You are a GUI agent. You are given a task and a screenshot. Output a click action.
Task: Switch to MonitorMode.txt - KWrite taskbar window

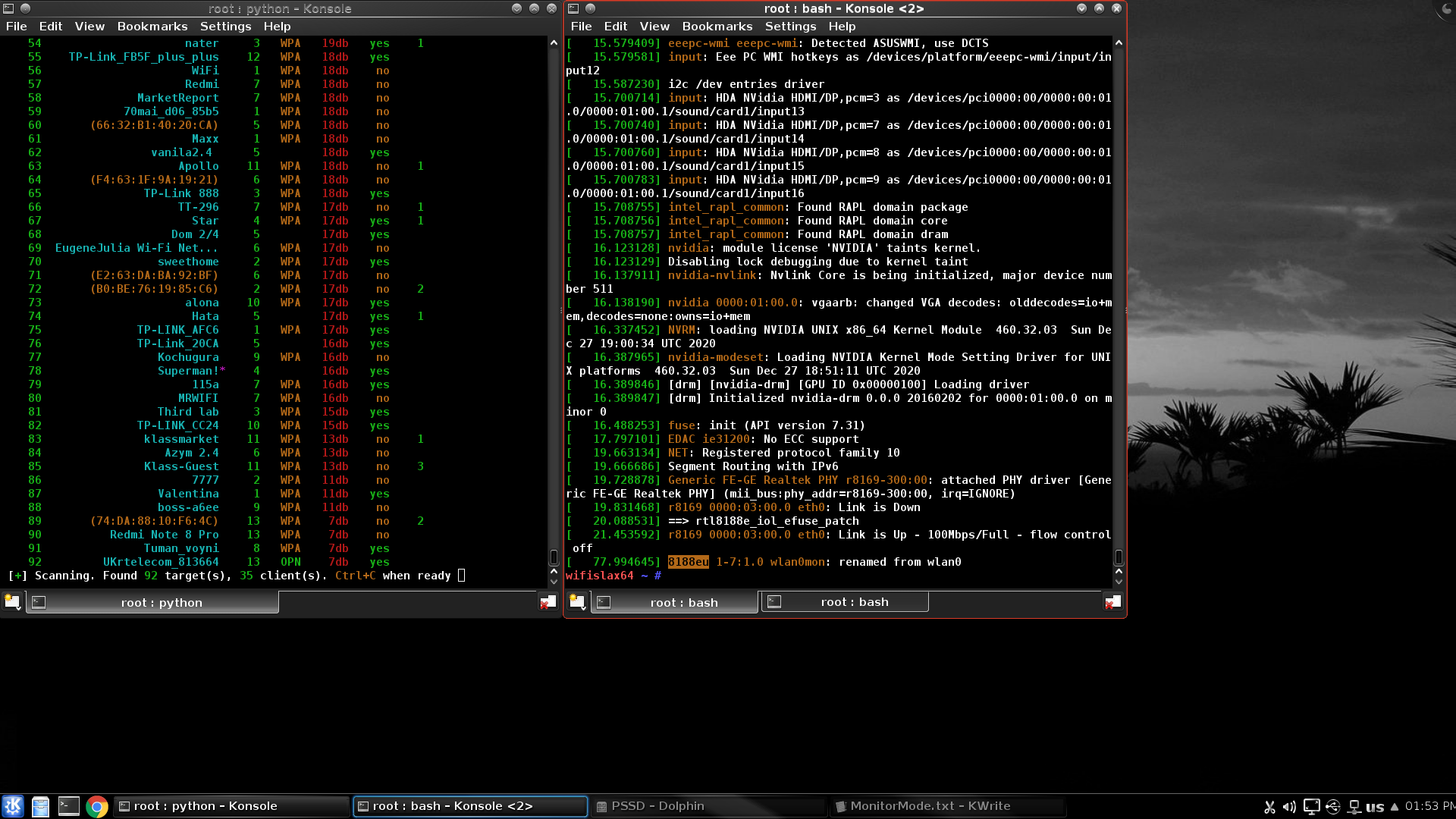pyautogui.click(x=929, y=806)
